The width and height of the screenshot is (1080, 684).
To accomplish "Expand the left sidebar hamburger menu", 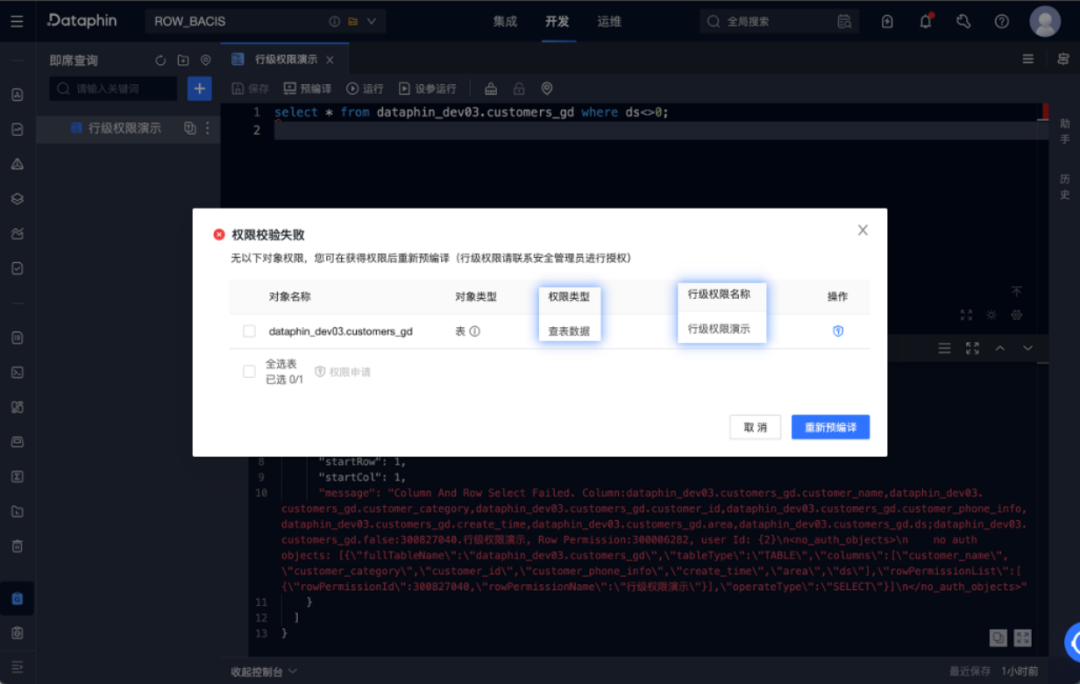I will (16, 20).
